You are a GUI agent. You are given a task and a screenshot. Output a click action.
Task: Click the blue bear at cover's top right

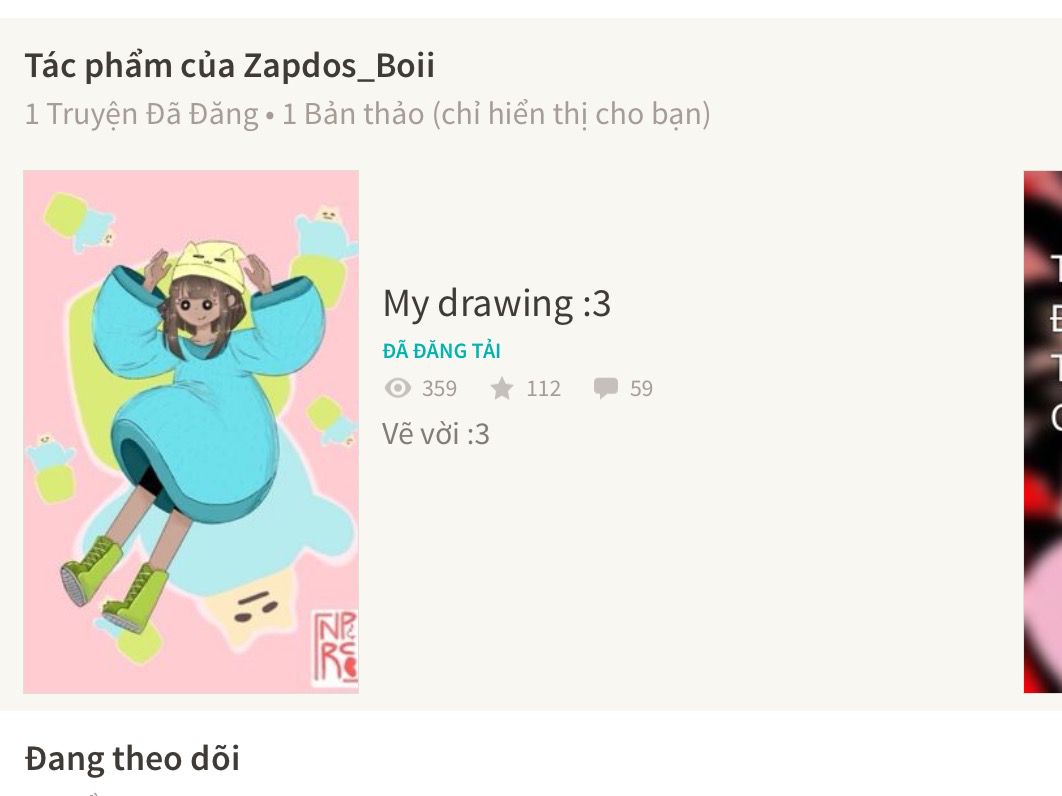[x=326, y=232]
